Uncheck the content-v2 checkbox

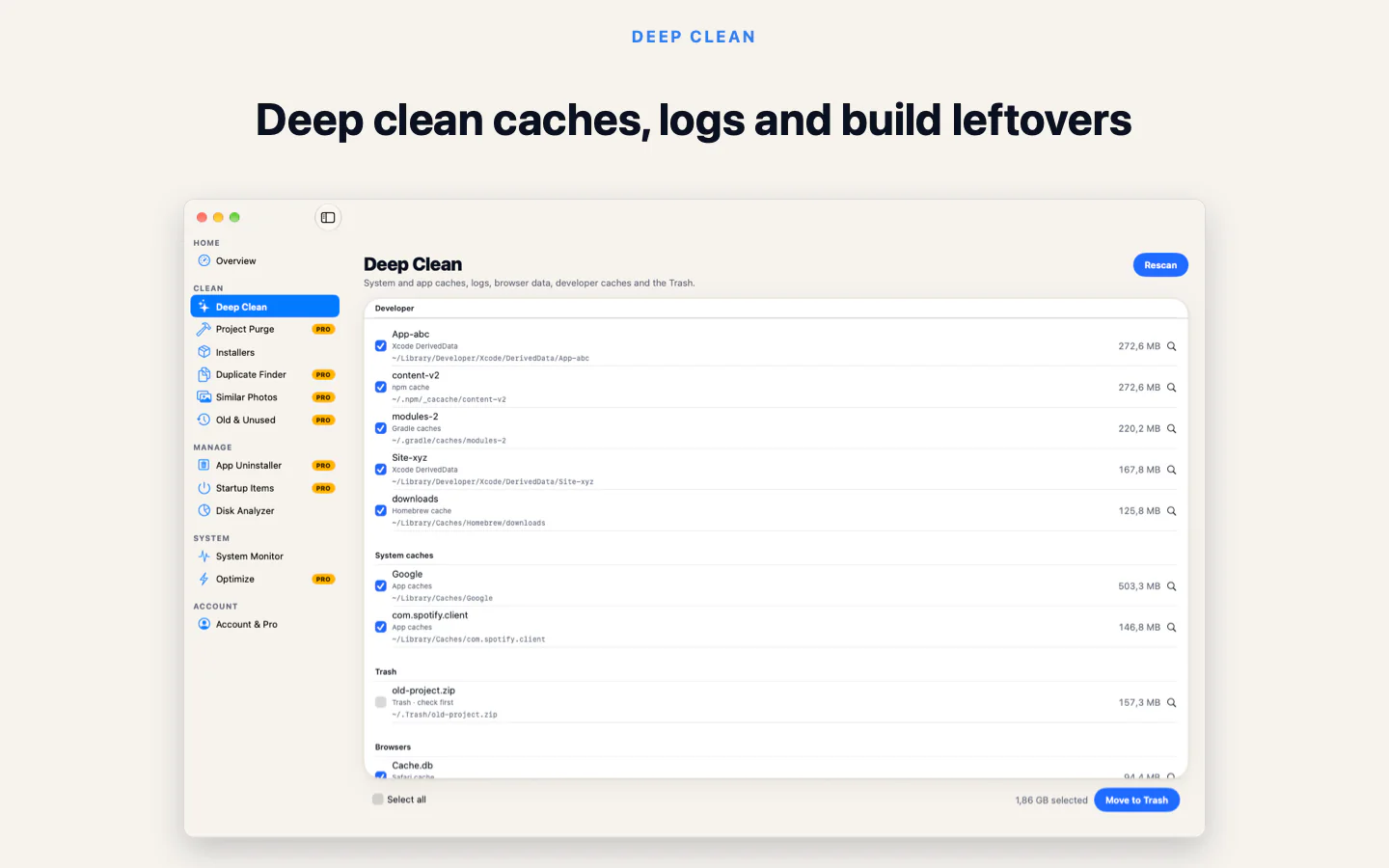pyautogui.click(x=381, y=388)
